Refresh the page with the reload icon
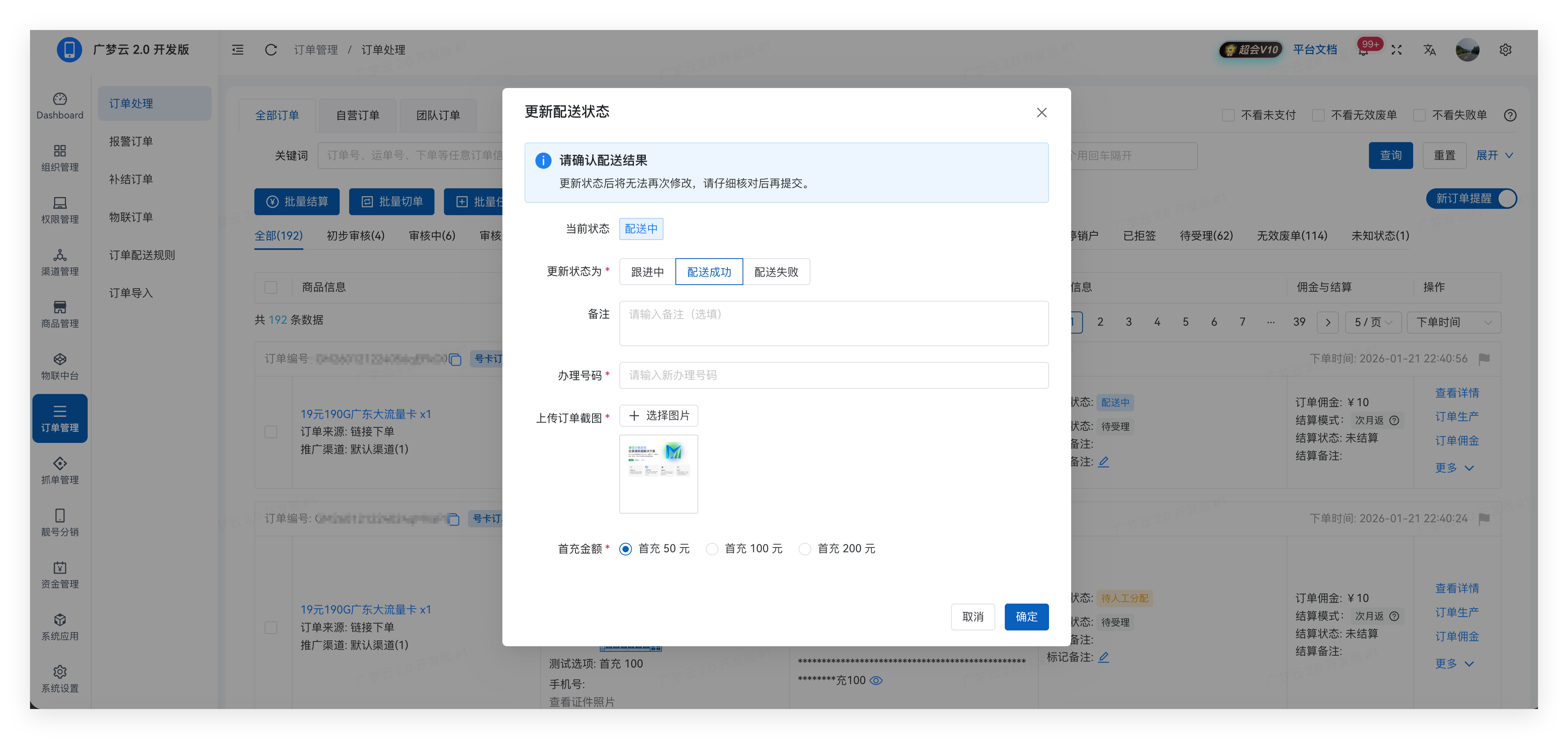The width and height of the screenshot is (1568, 739). (270, 49)
